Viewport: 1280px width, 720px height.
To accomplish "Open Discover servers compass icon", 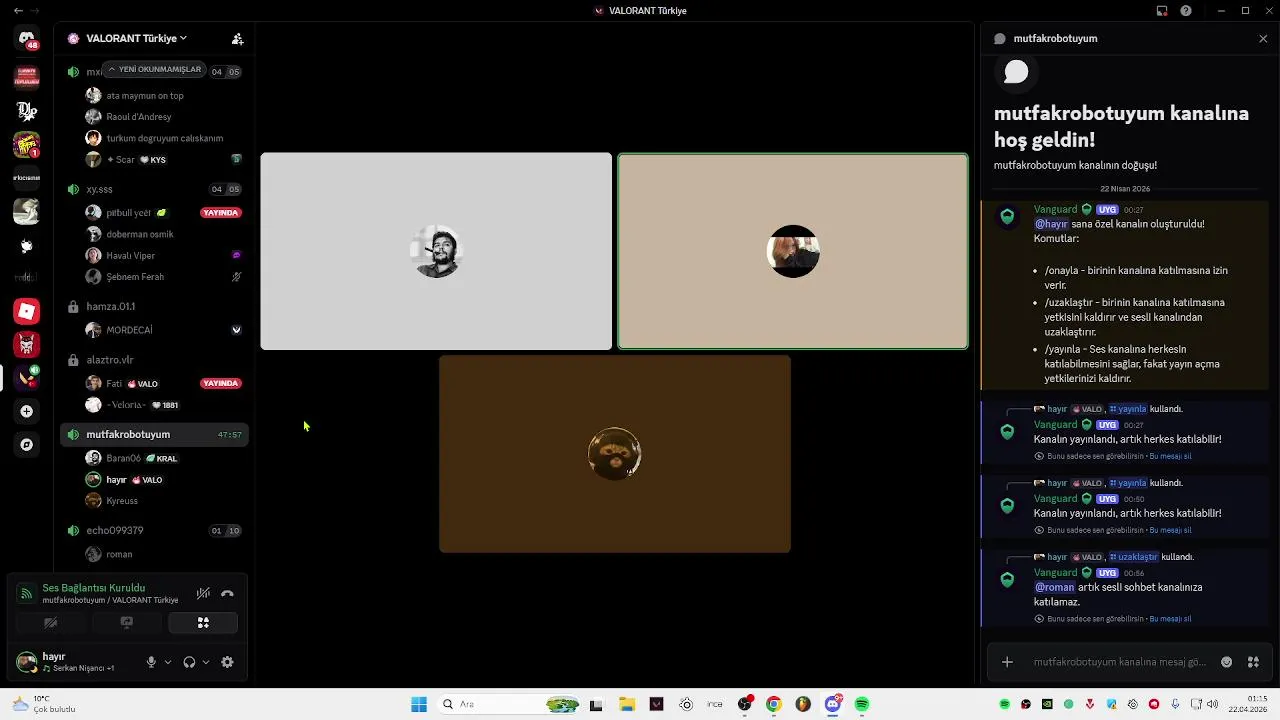I will pyautogui.click(x=27, y=445).
